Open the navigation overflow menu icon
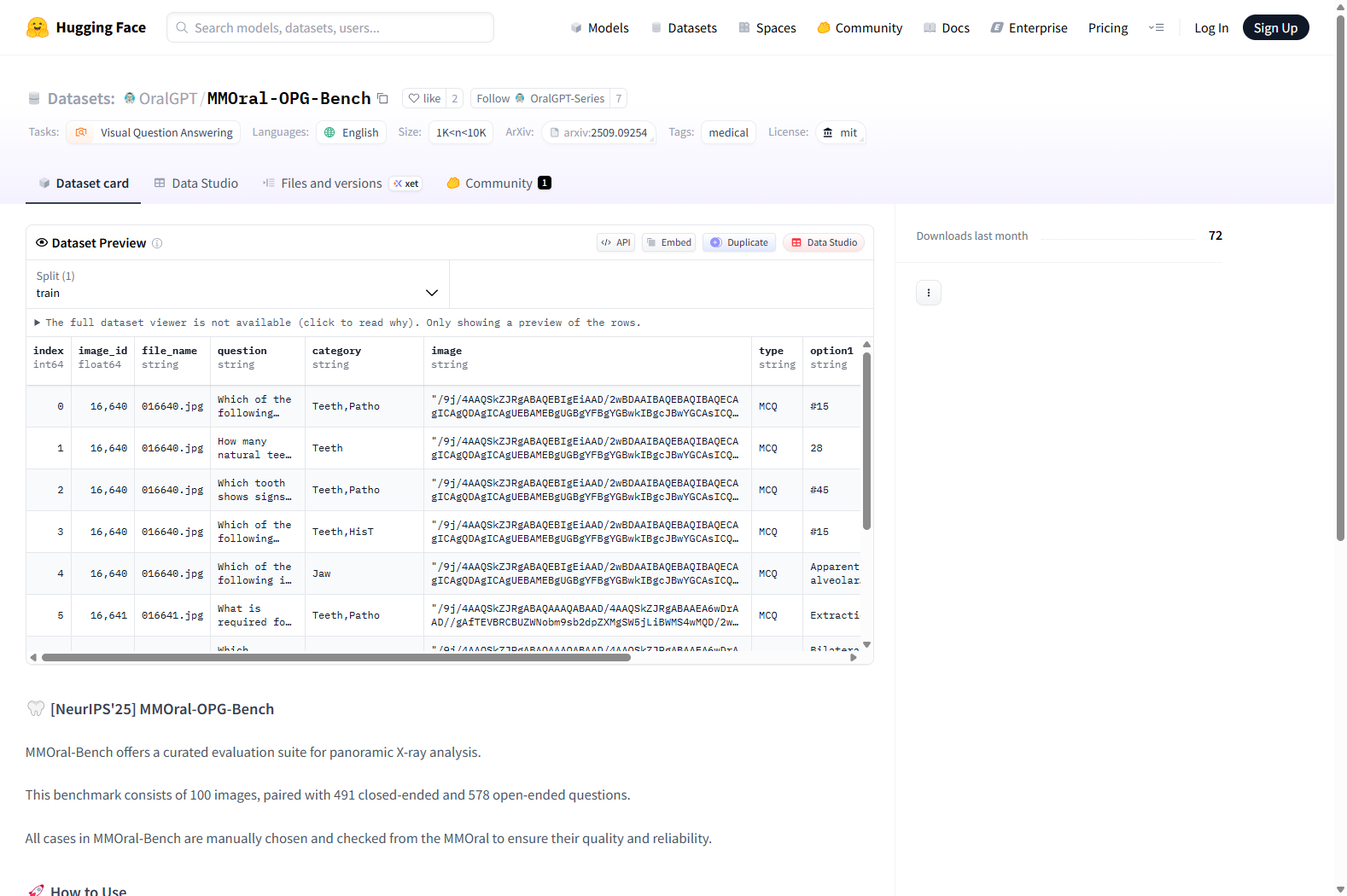The width and height of the screenshot is (1347, 896). (1156, 28)
